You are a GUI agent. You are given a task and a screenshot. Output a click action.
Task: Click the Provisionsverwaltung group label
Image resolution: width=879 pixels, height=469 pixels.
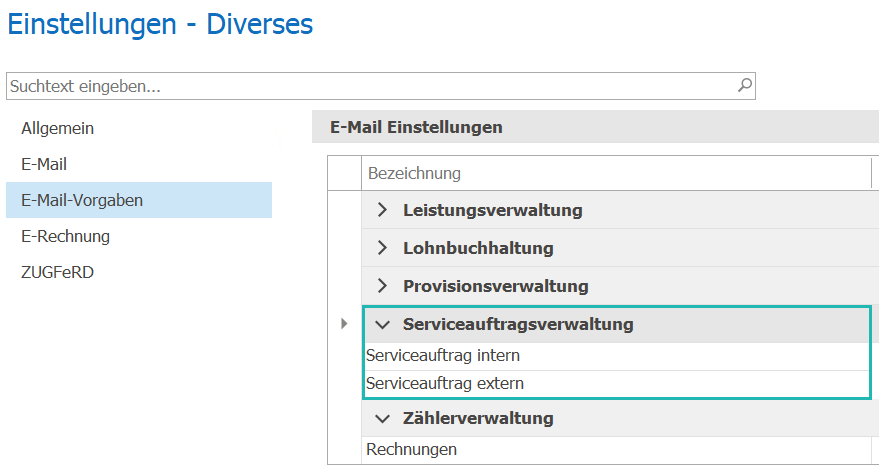click(x=496, y=286)
